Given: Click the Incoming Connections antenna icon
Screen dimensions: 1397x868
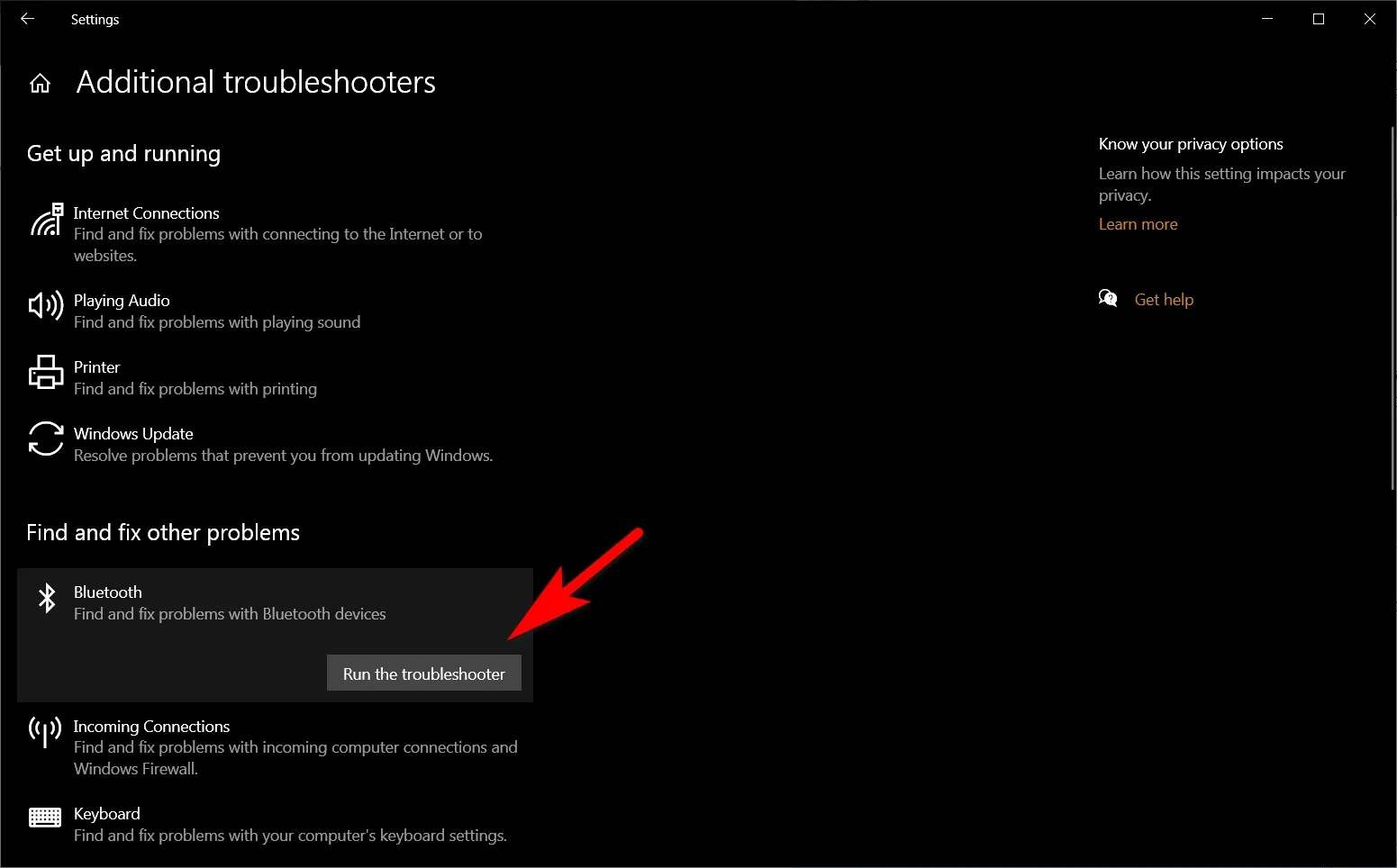Looking at the screenshot, I should coord(45,731).
